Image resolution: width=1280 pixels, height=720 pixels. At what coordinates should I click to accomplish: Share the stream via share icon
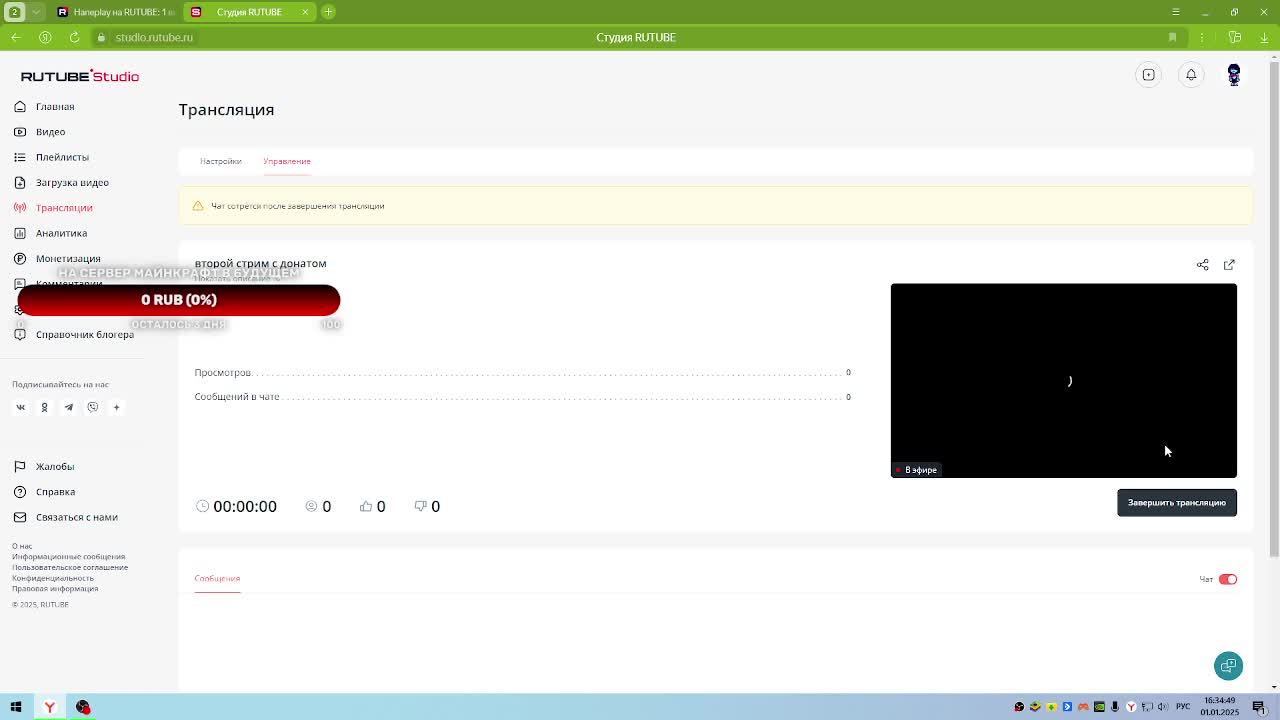coord(1203,265)
